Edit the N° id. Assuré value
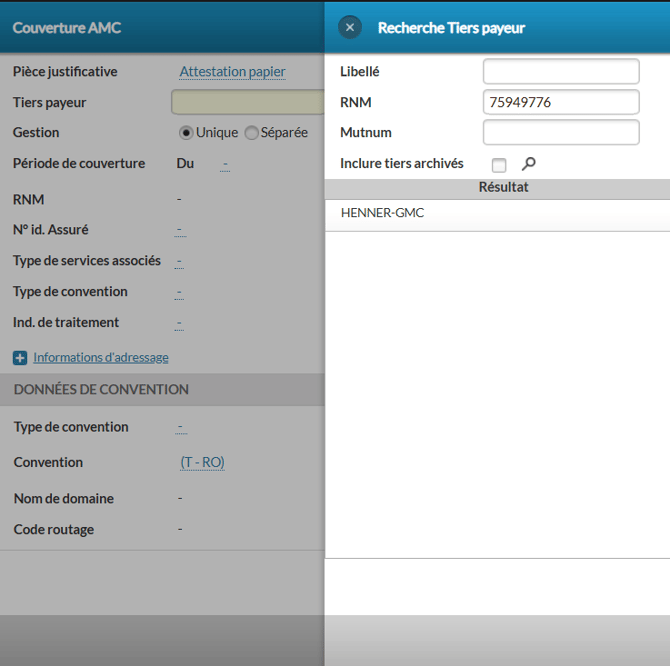This screenshot has width=670, height=666. coord(179,230)
